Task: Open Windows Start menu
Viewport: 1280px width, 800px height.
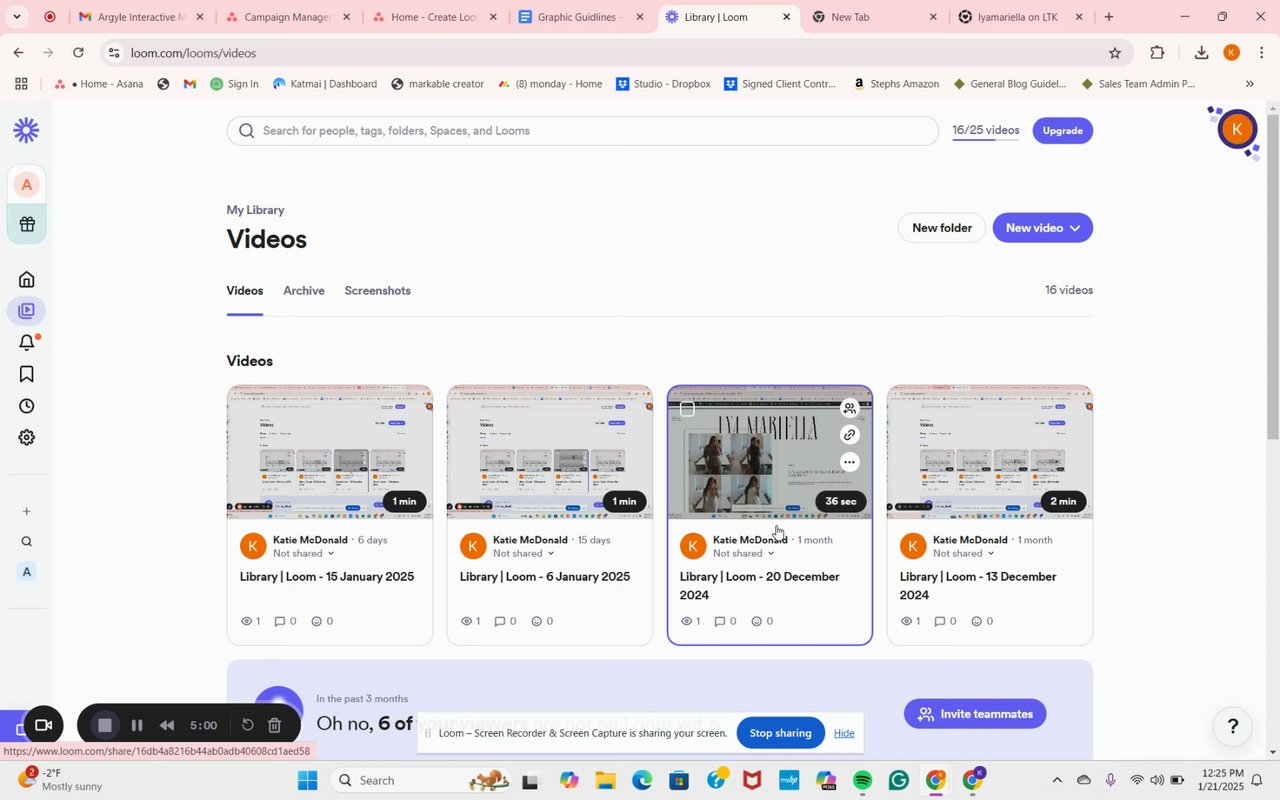Action: 307,780
